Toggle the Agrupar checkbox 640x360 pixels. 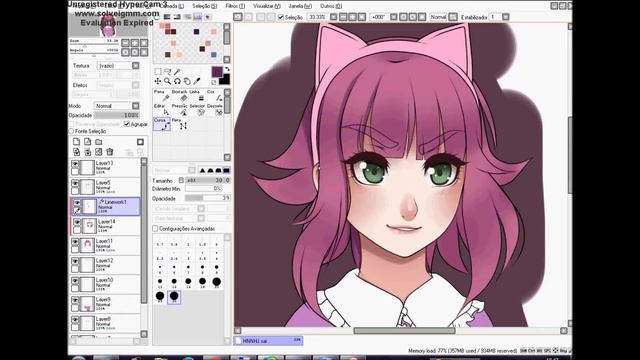tap(127, 124)
